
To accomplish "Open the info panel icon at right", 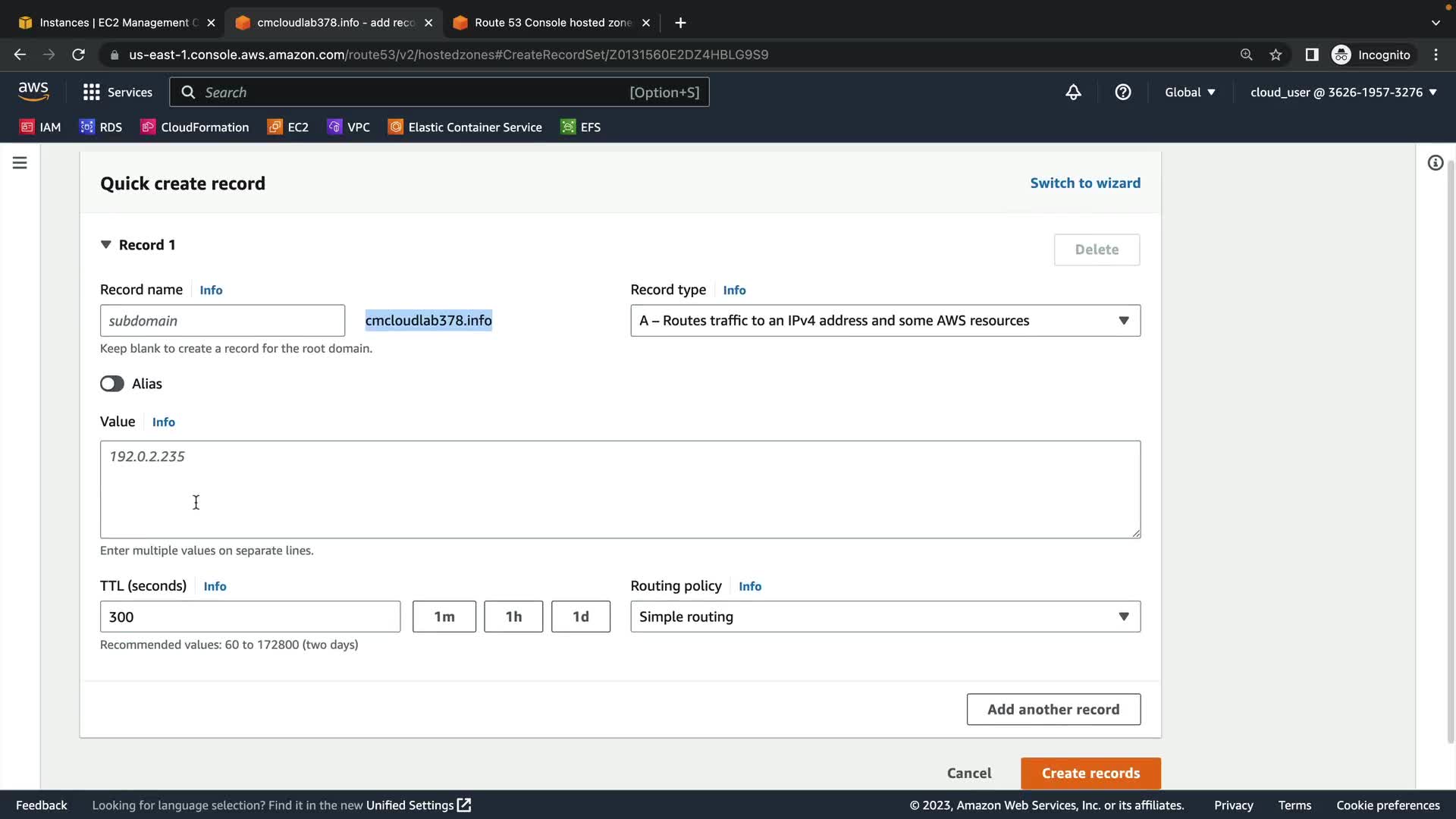I will coord(1435,163).
